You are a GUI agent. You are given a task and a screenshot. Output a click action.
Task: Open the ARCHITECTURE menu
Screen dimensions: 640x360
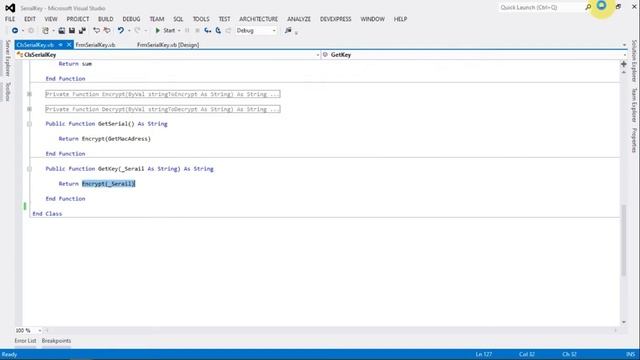tap(258, 19)
